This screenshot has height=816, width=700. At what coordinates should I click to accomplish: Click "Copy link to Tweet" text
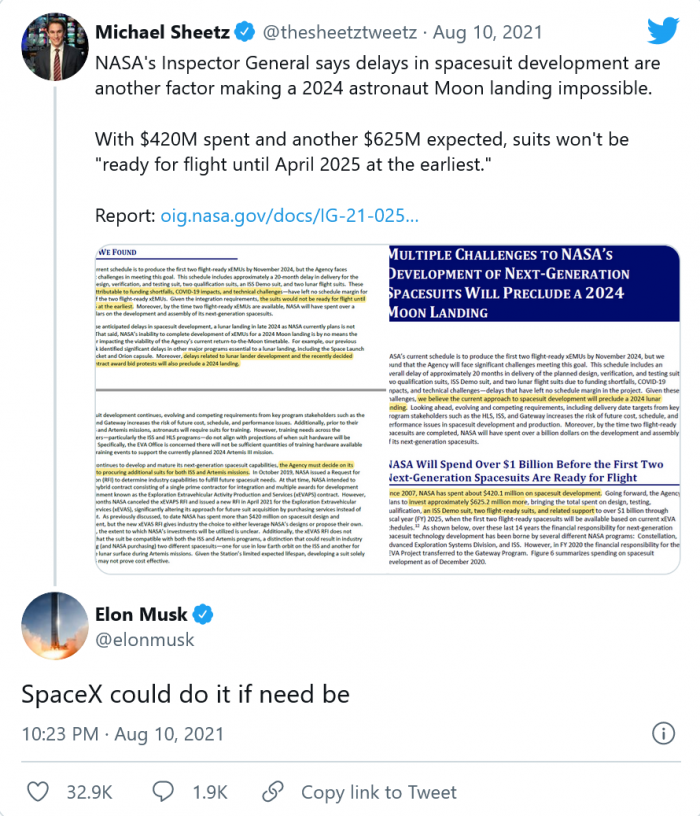click(x=379, y=791)
